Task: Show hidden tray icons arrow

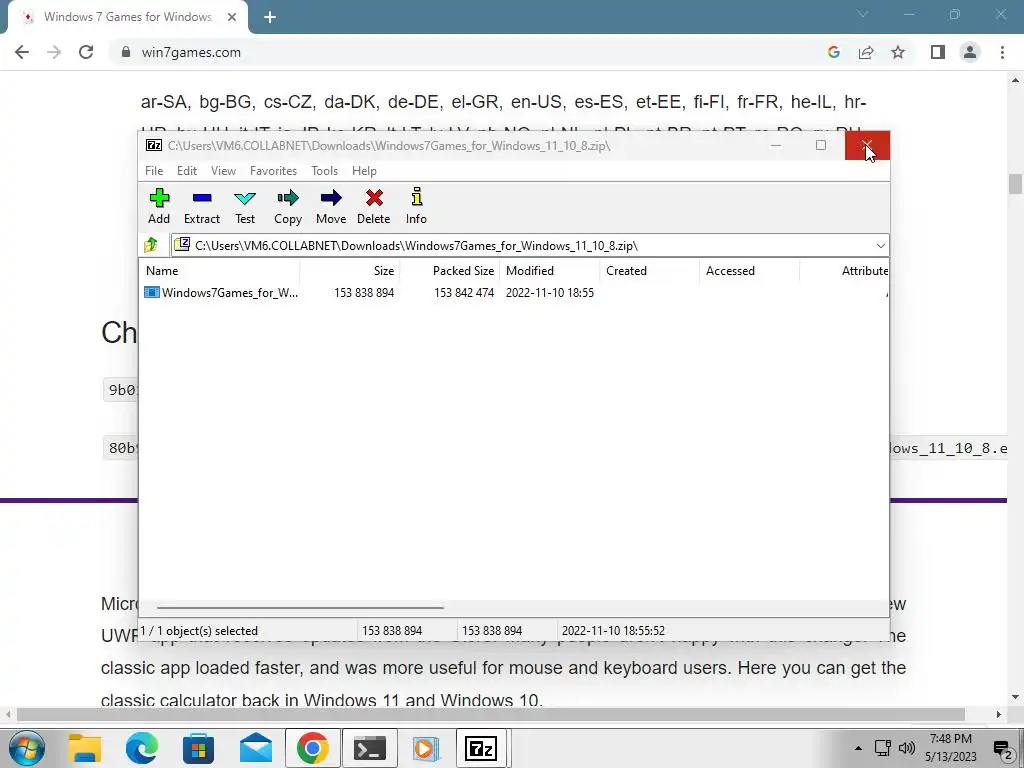Action: (858, 748)
